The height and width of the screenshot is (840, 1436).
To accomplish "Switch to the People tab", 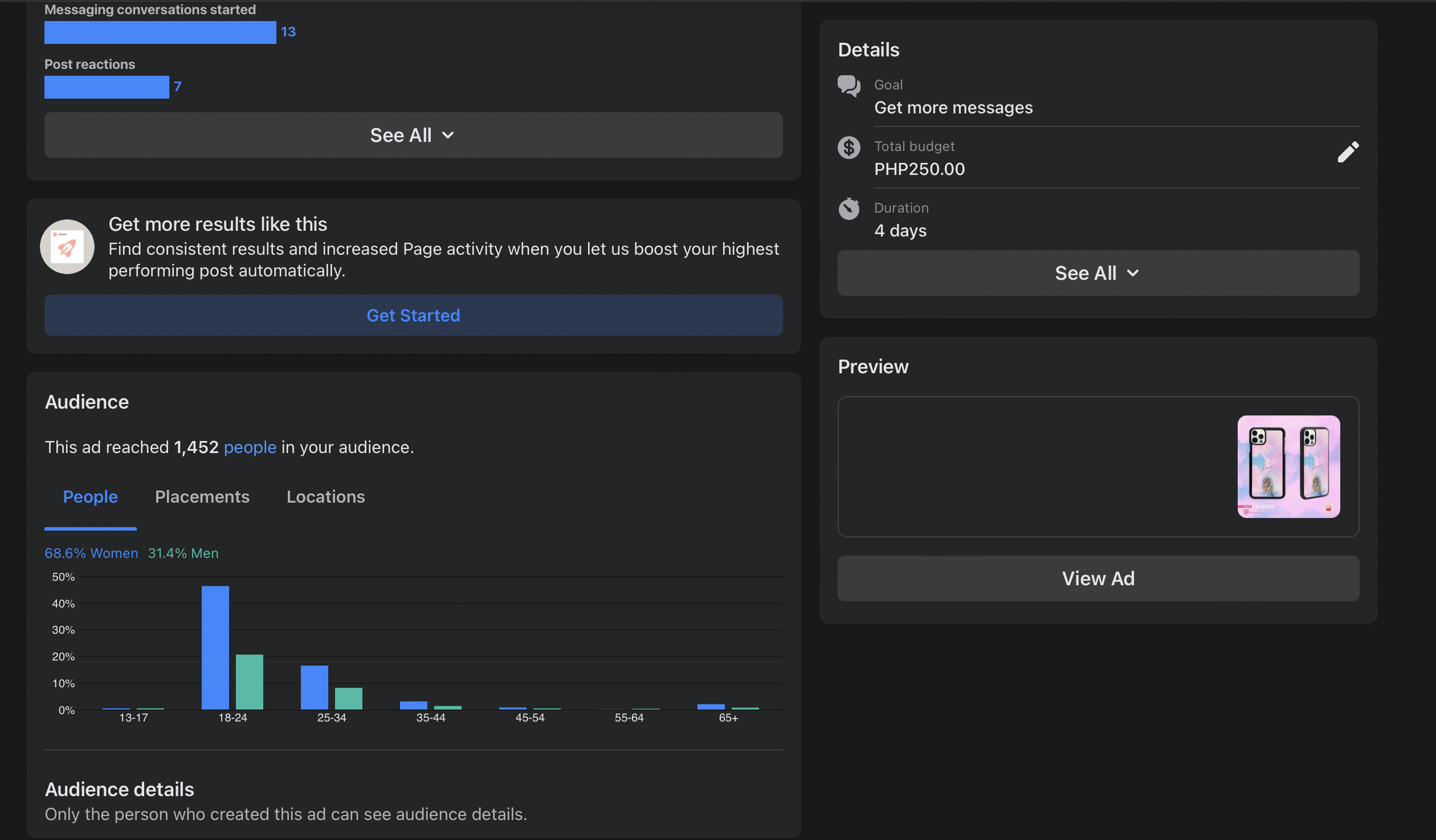I will click(x=90, y=496).
